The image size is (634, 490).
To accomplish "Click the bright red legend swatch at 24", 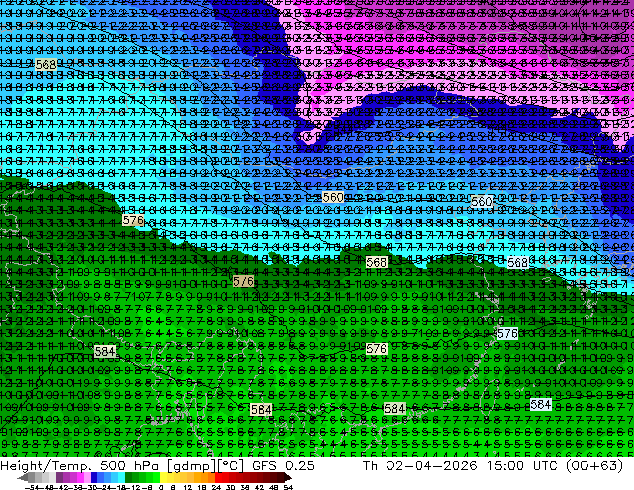I will tap(218, 477).
